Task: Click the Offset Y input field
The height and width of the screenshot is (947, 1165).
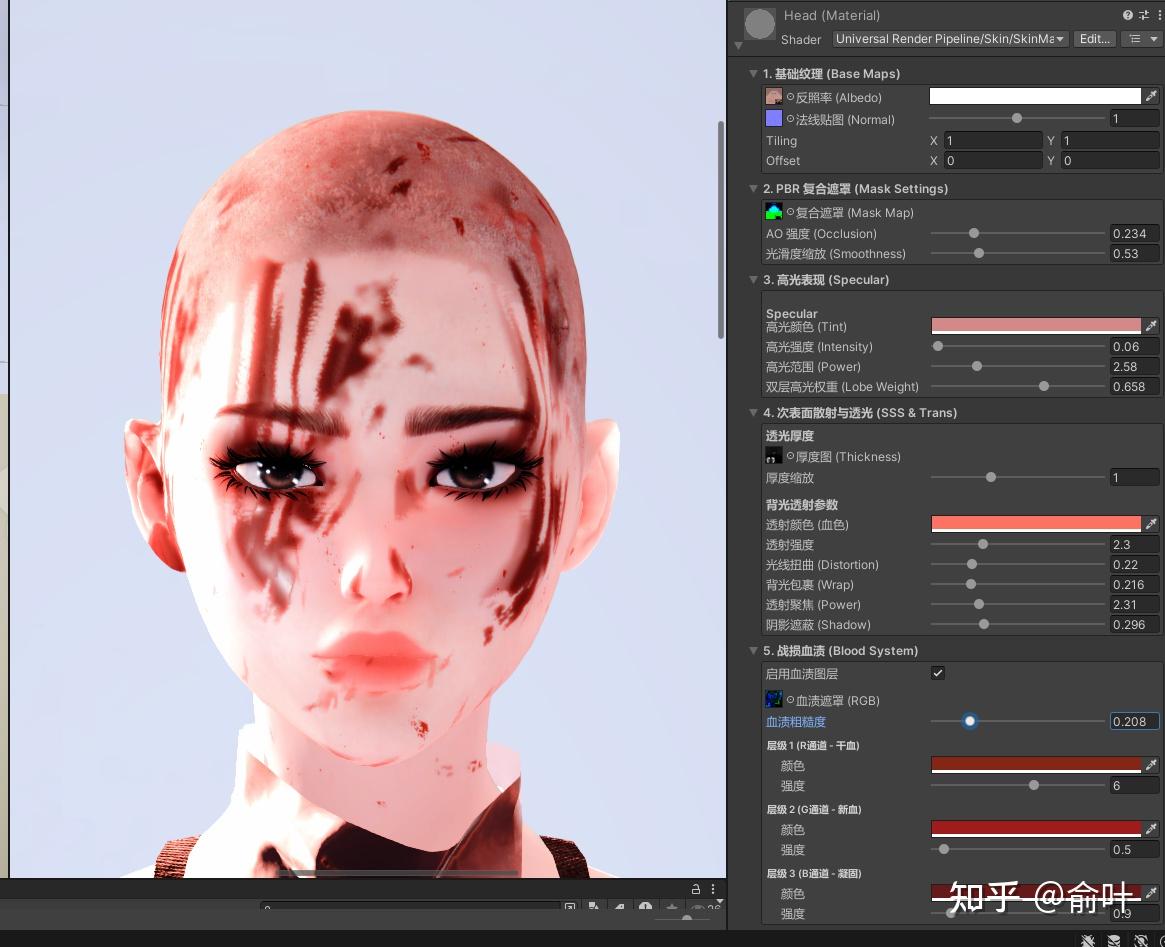Action: coord(1109,160)
